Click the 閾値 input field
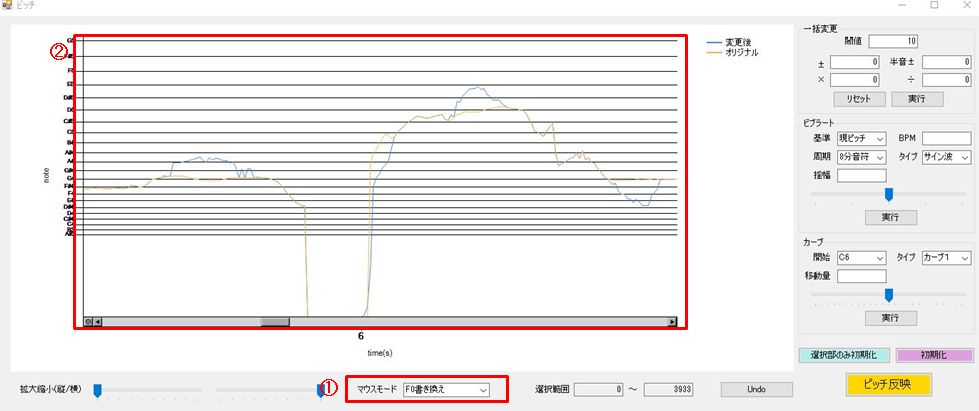The height and width of the screenshot is (411, 979). (x=892, y=41)
